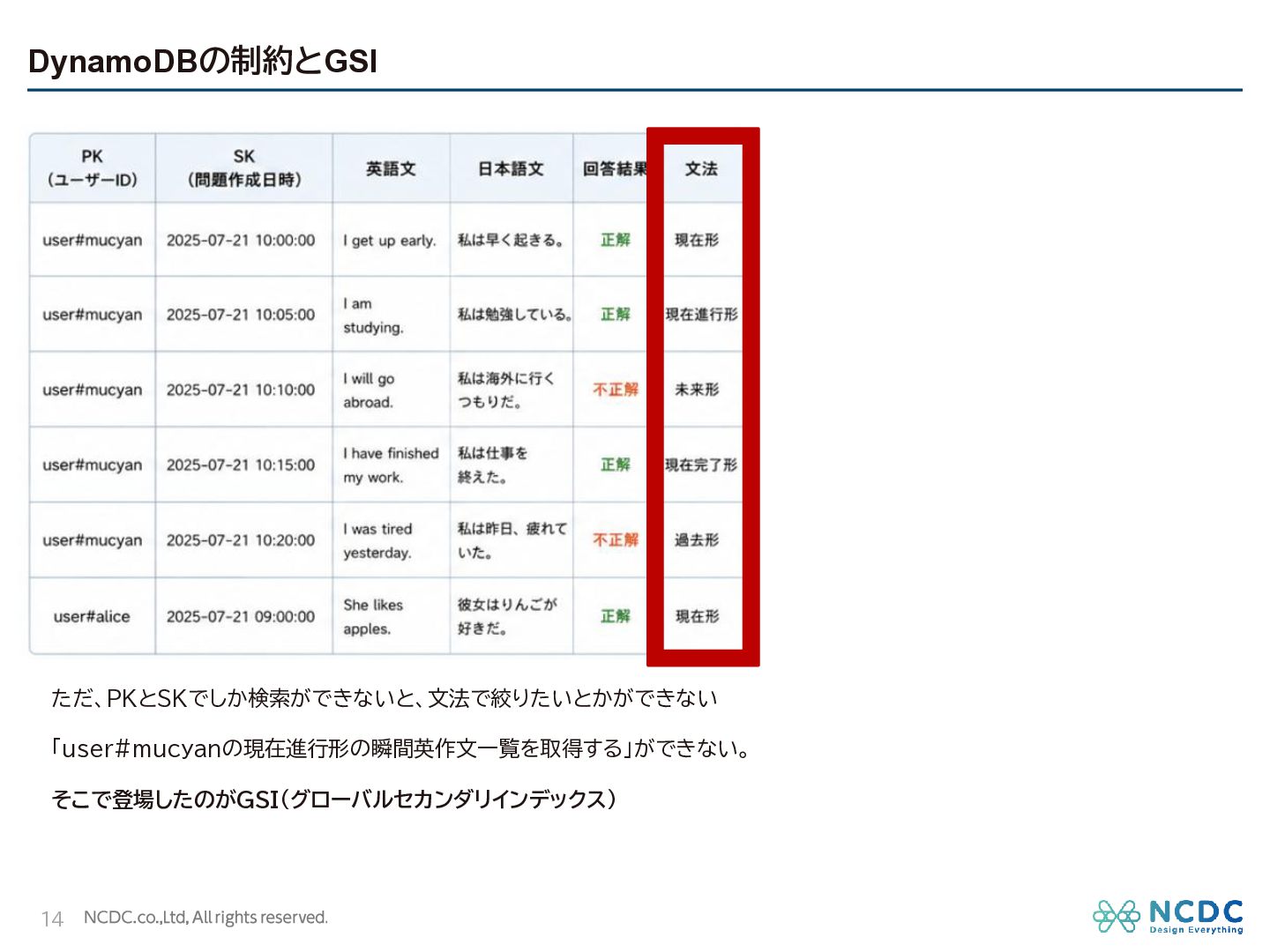Click the Japanese sentence 私は早く起きる。

point(511,240)
